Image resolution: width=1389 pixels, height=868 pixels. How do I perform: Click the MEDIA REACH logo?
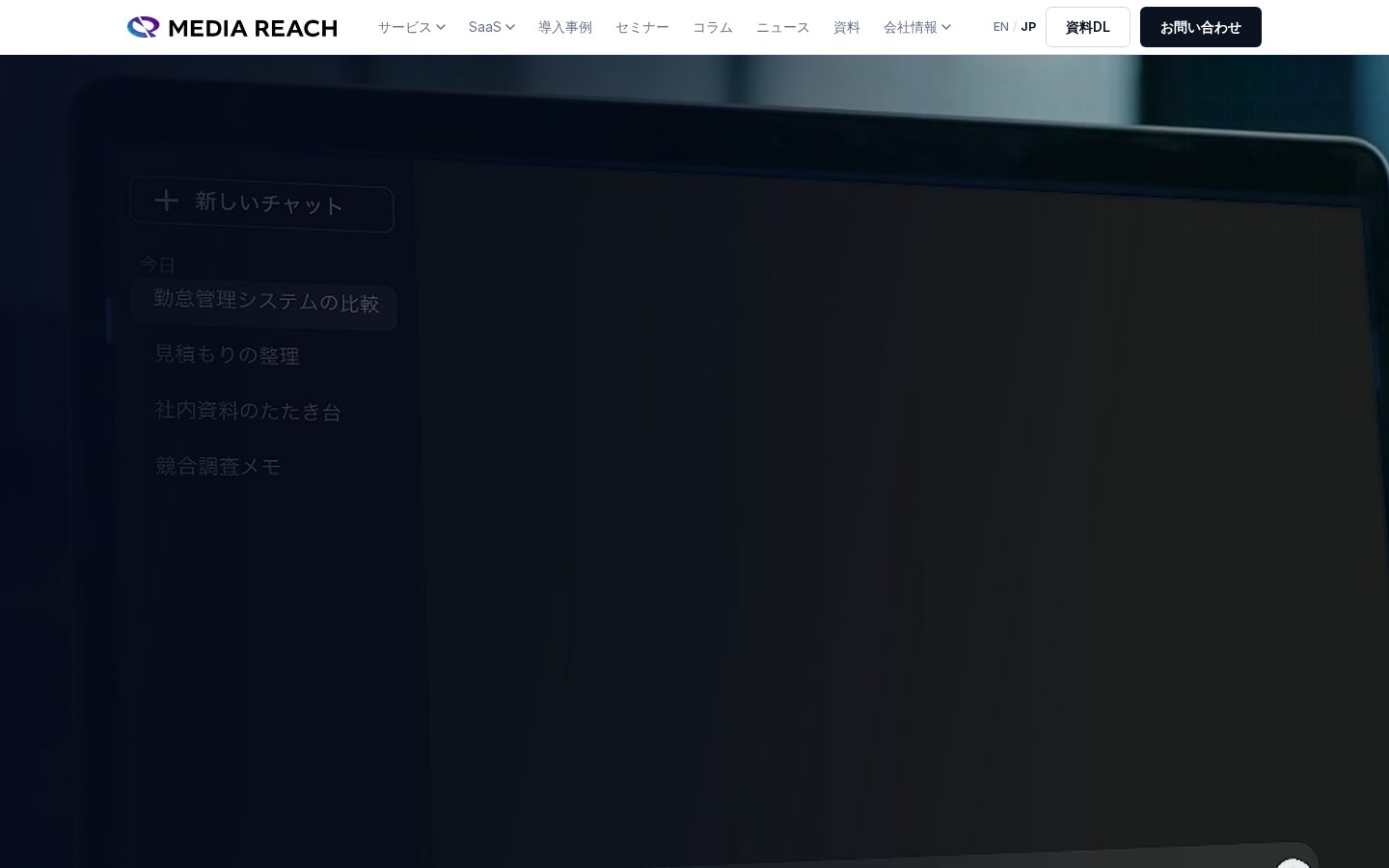(x=232, y=27)
